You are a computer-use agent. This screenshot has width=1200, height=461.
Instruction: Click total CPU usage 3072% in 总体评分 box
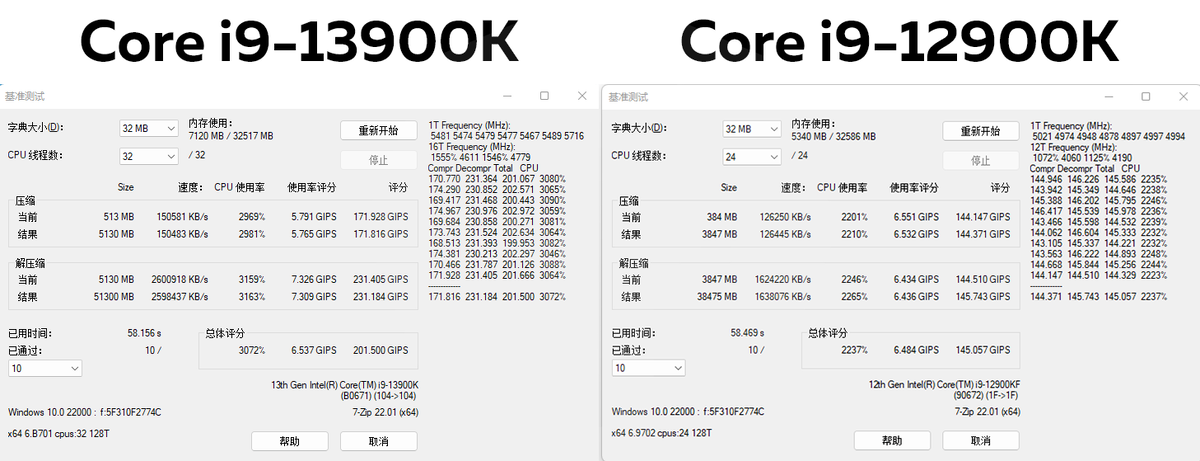tap(251, 350)
